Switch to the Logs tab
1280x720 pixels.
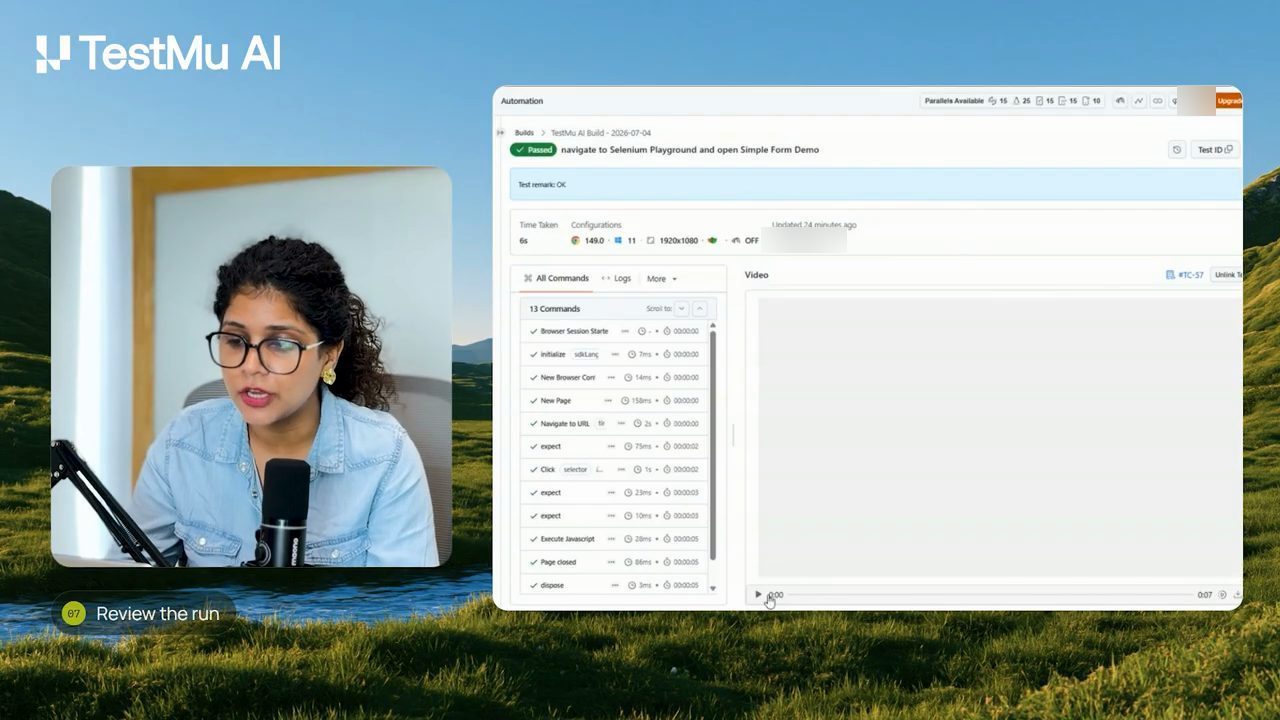[x=616, y=279]
